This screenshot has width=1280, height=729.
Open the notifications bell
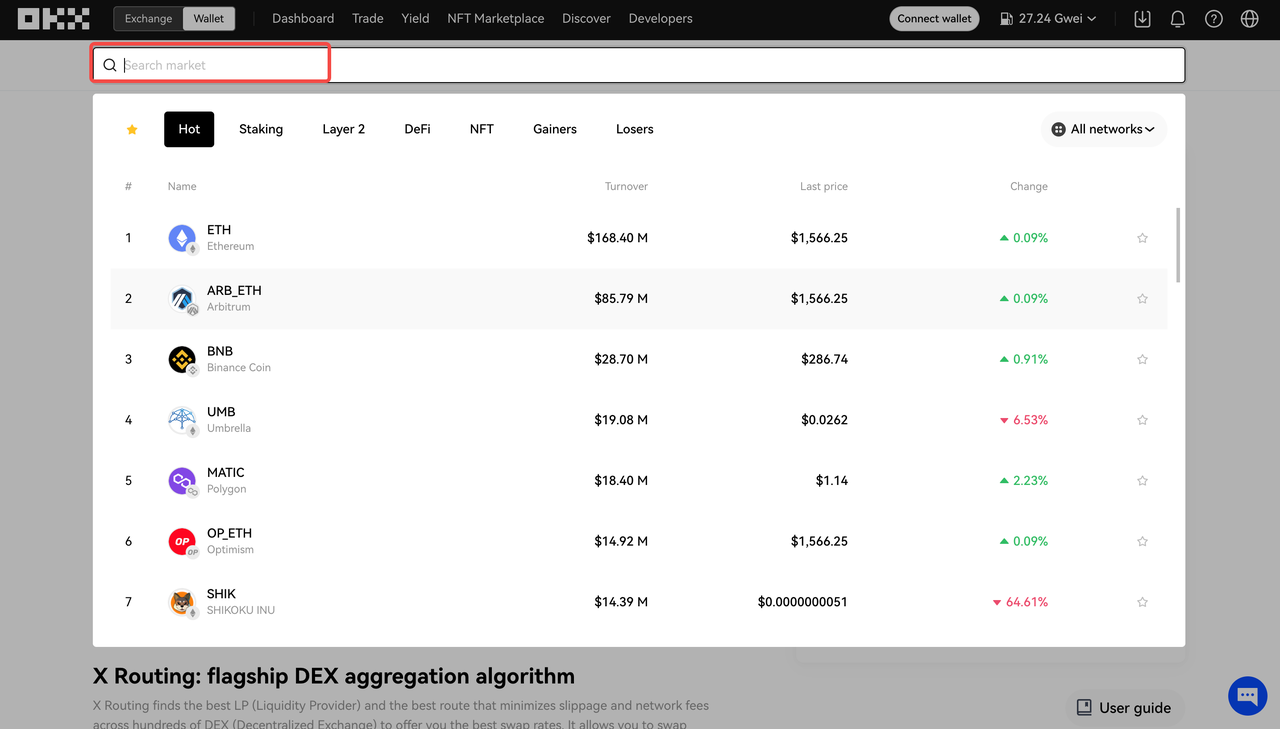[1178, 18]
